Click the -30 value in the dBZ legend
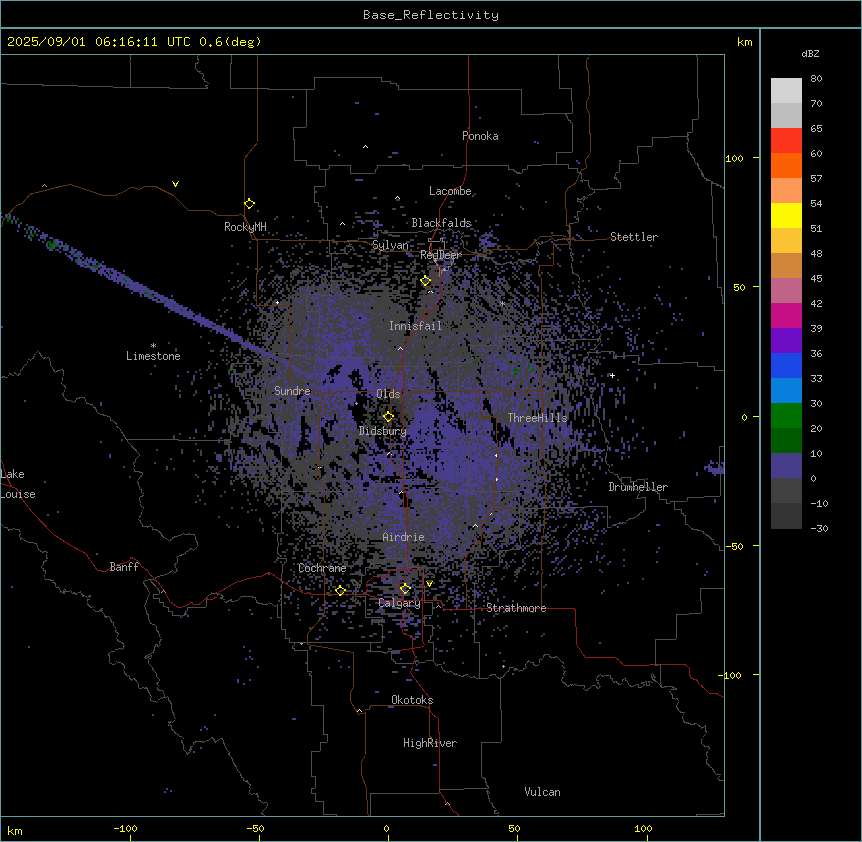 pos(819,529)
